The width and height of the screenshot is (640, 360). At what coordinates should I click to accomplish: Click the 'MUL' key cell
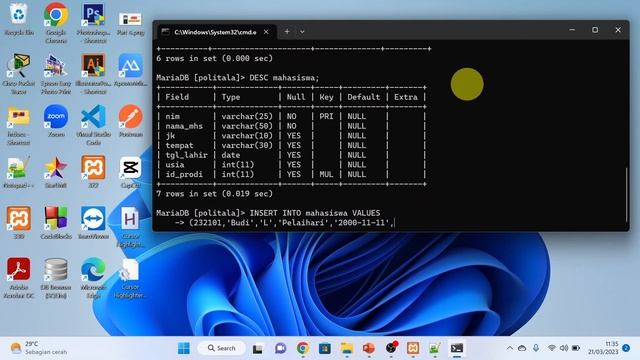[326, 174]
